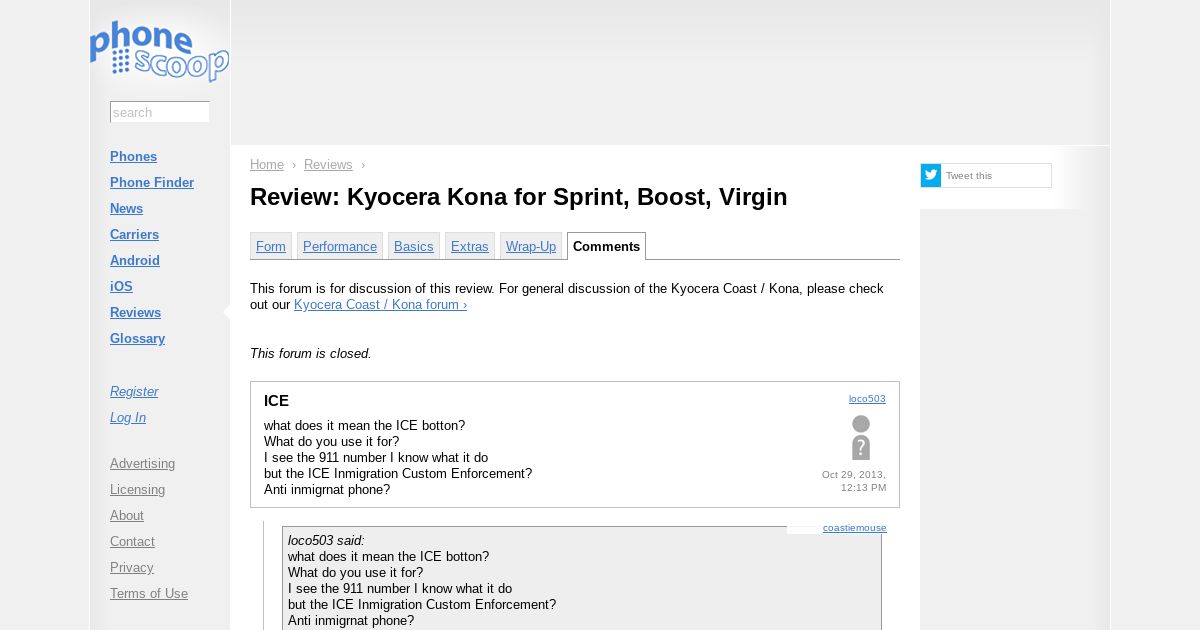Open the Licensing page
The height and width of the screenshot is (630, 1200).
(137, 489)
